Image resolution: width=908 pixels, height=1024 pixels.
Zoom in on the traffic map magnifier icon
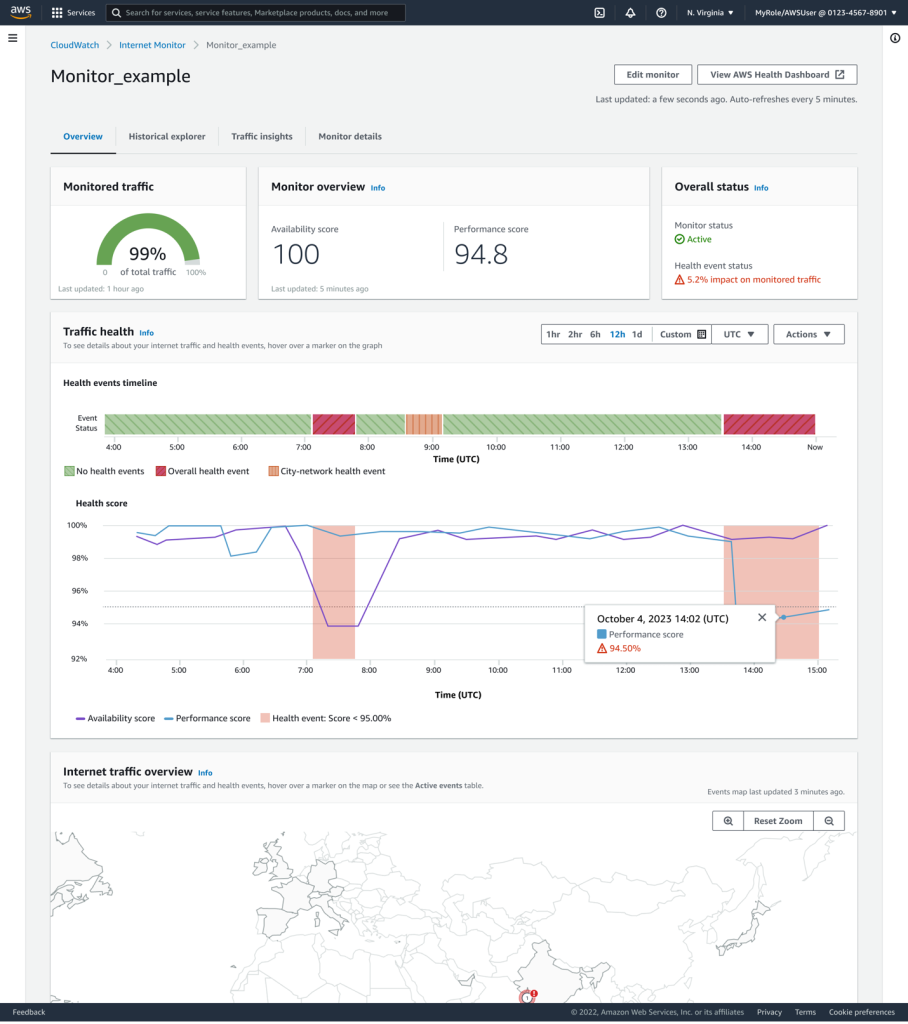(x=727, y=820)
